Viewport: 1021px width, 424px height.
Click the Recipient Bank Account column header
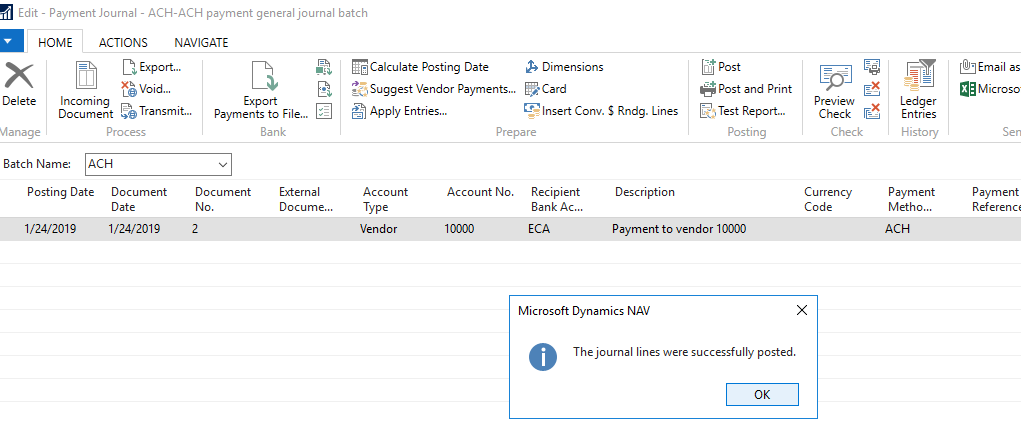[557, 199]
